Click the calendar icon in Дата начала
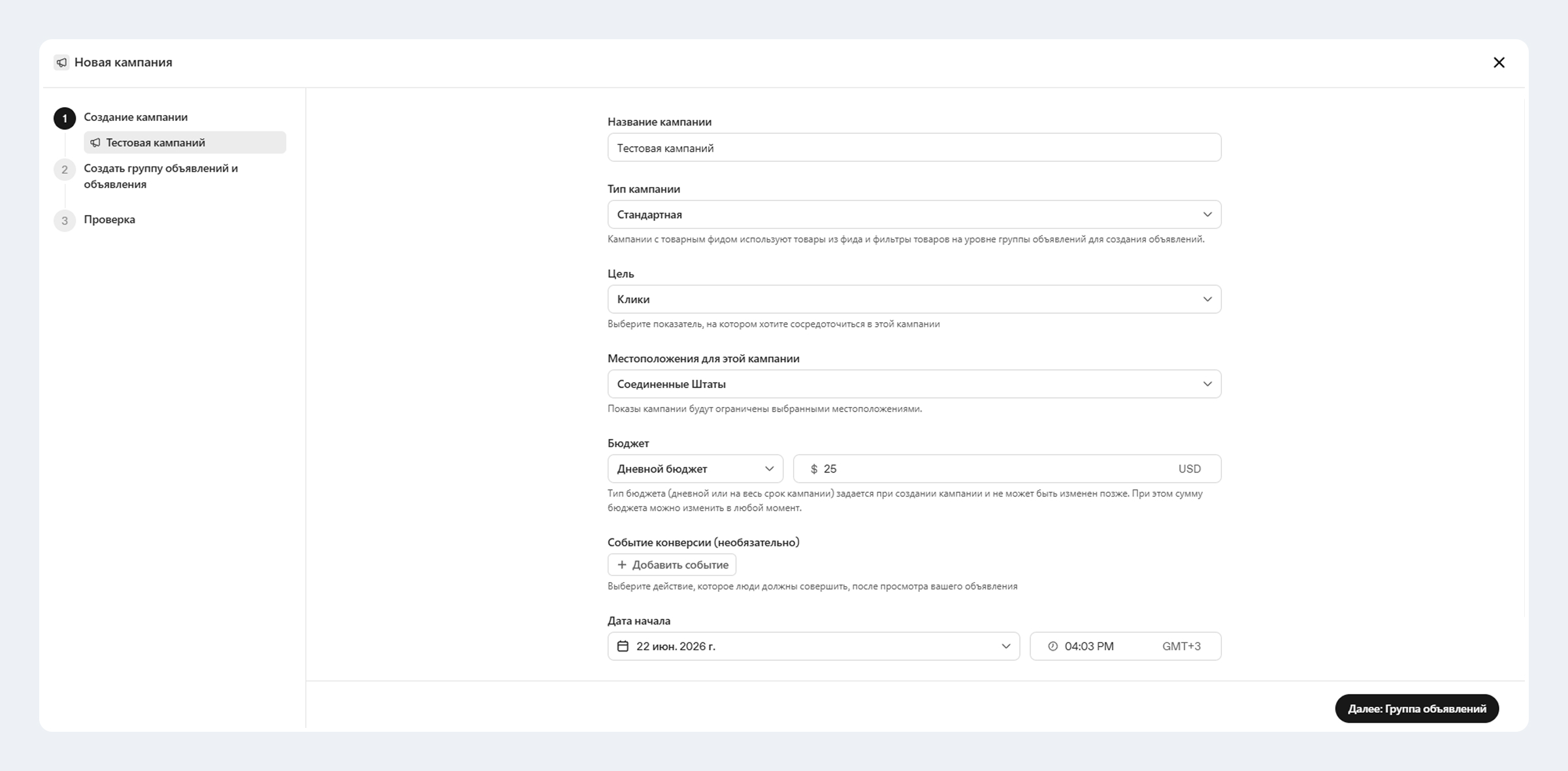 pos(623,646)
